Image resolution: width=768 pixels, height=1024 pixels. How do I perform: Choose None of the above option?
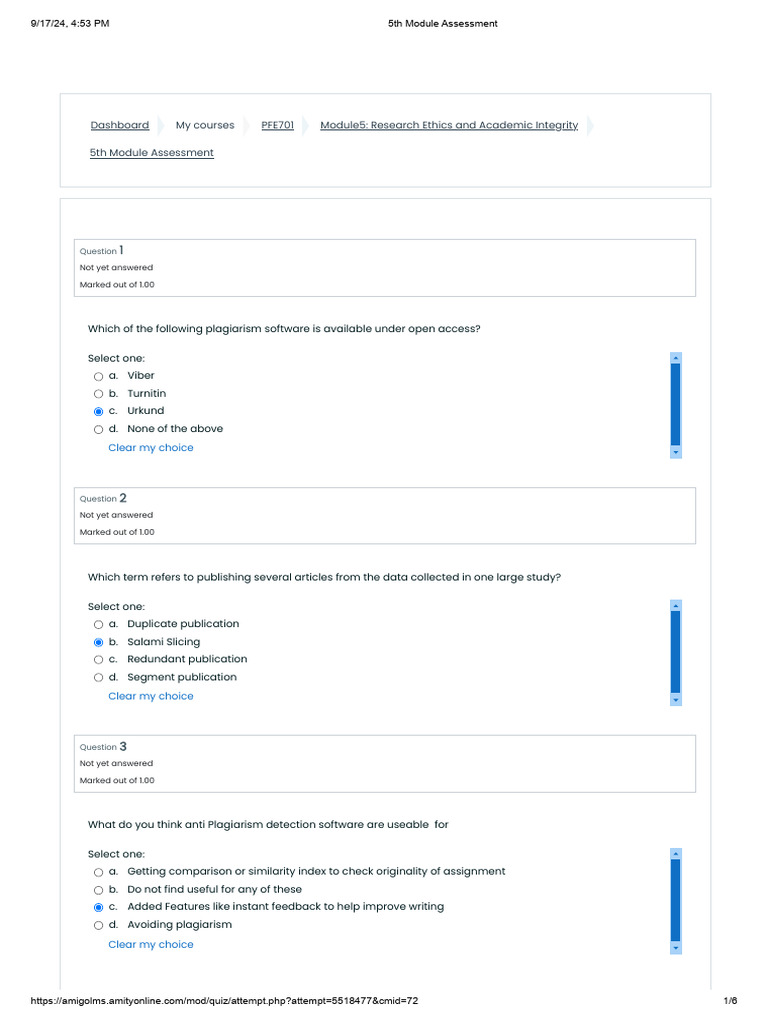[x=99, y=429]
